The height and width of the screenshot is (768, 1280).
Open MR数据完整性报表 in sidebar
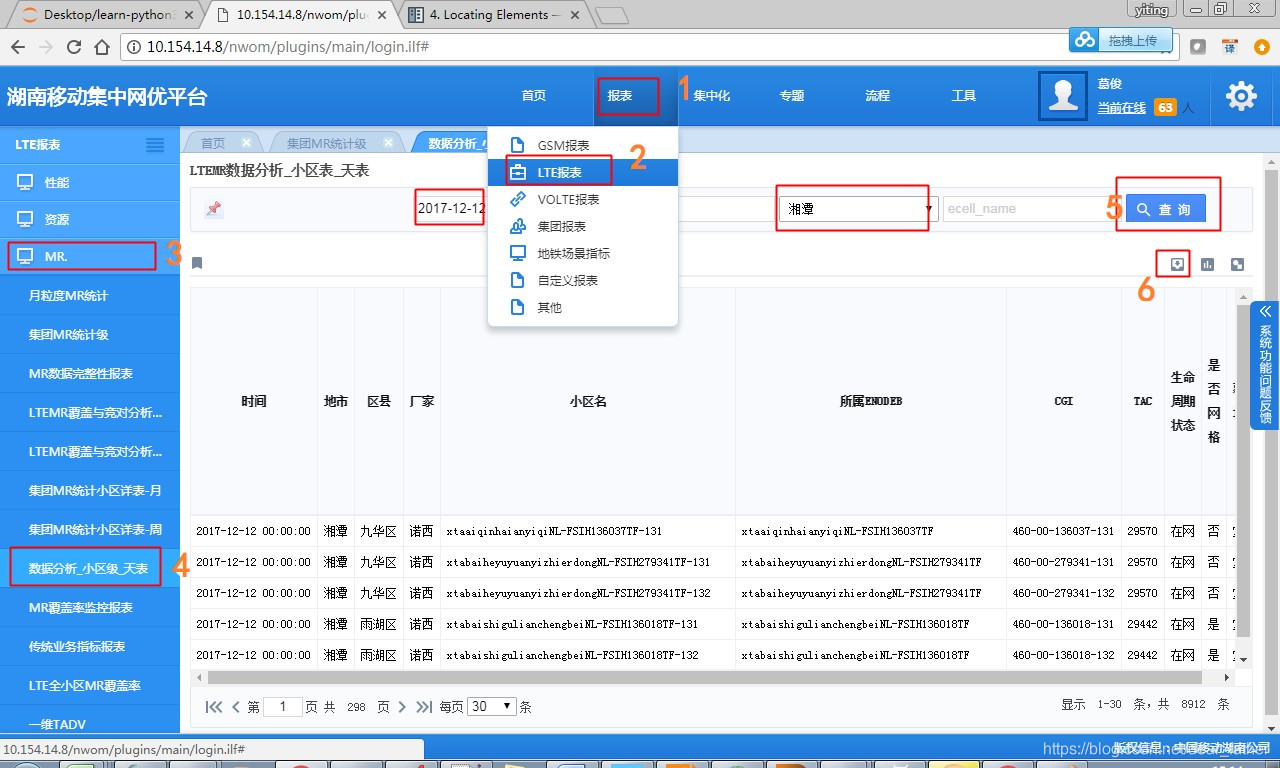click(x=90, y=373)
